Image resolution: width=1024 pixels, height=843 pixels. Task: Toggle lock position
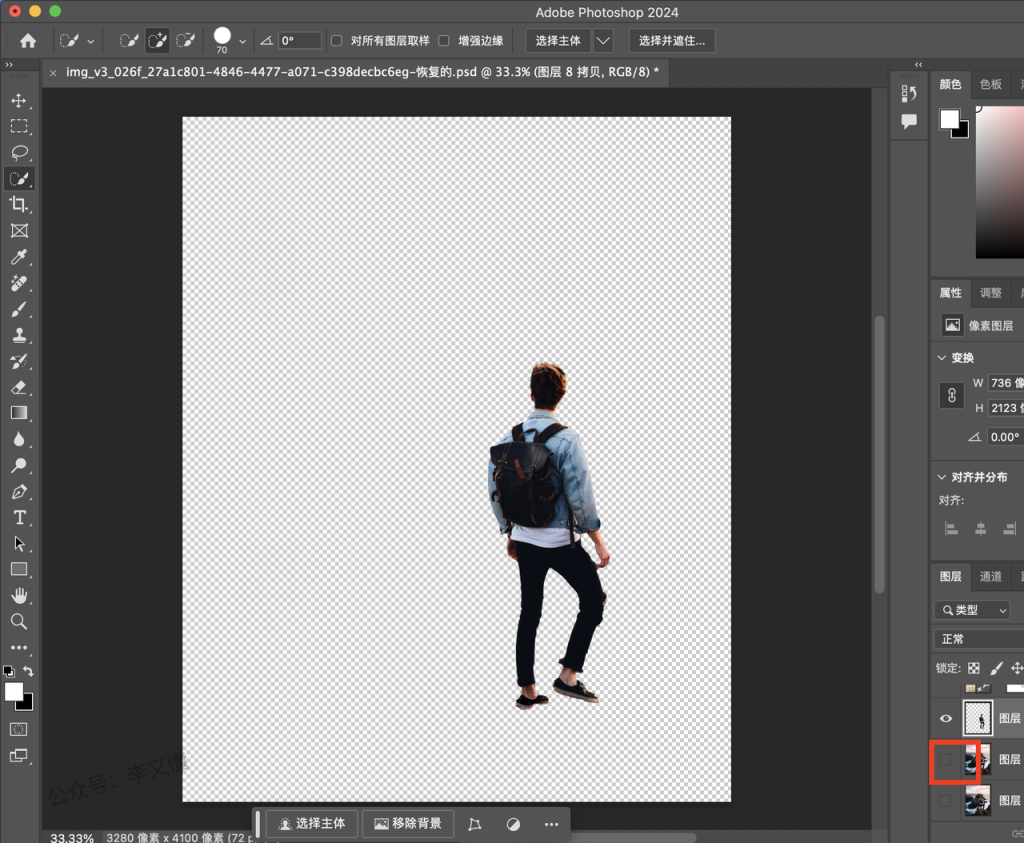pyautogui.click(x=1017, y=668)
